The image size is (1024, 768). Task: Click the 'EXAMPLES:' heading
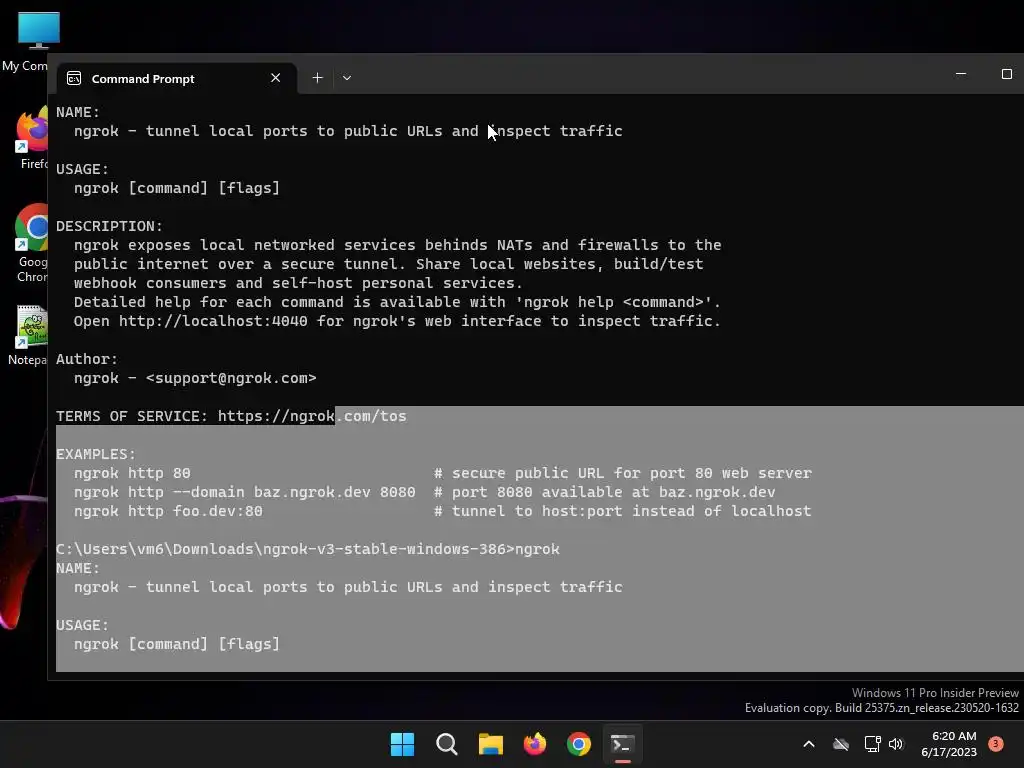pyautogui.click(x=96, y=454)
